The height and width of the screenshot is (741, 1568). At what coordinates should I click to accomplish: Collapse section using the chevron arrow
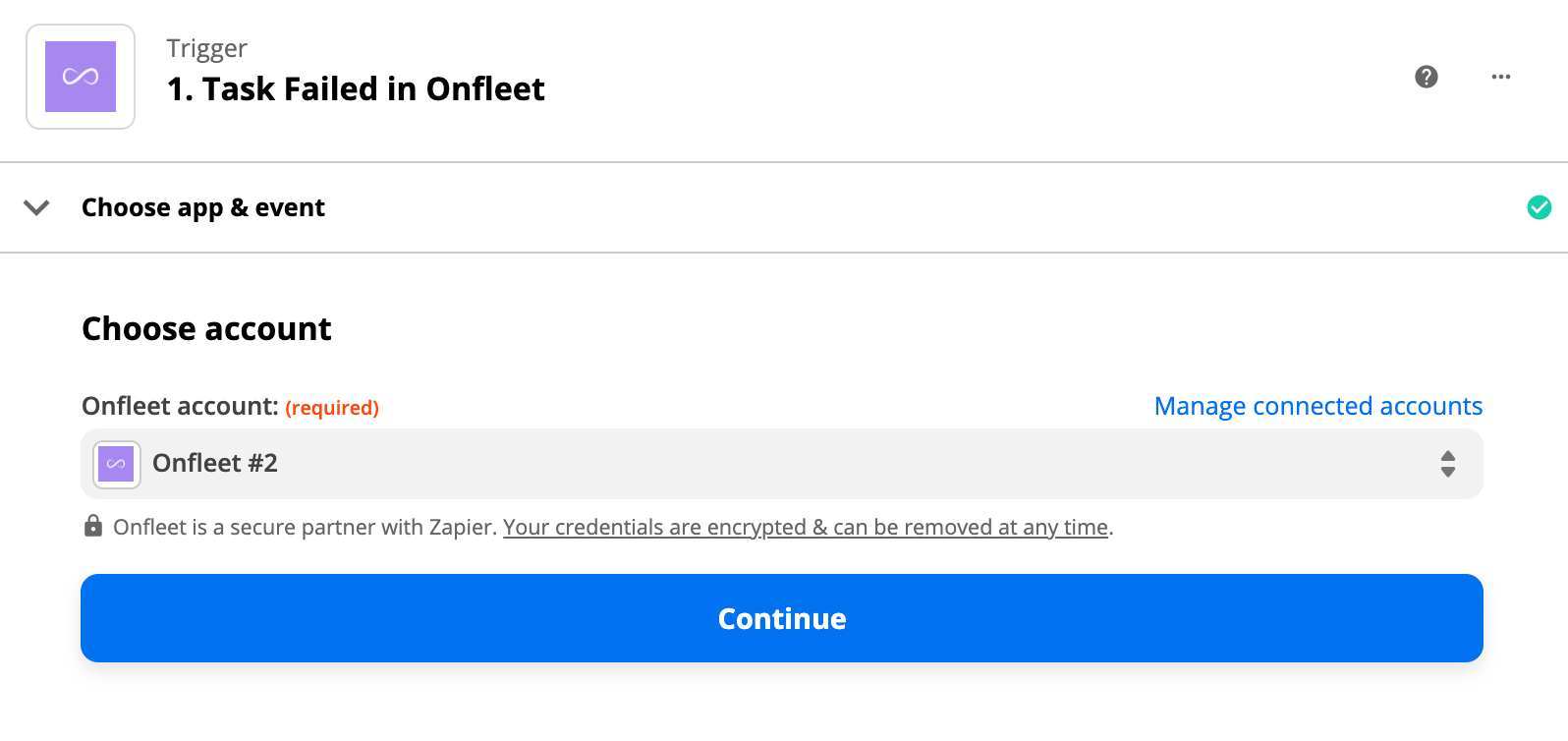point(36,207)
